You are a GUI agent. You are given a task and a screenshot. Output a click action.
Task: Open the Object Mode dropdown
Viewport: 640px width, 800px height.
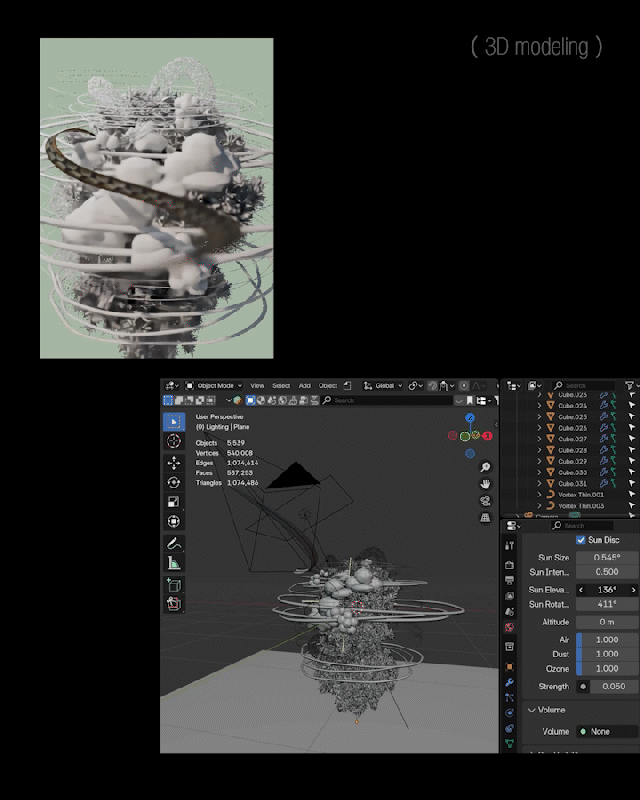pyautogui.click(x=213, y=385)
